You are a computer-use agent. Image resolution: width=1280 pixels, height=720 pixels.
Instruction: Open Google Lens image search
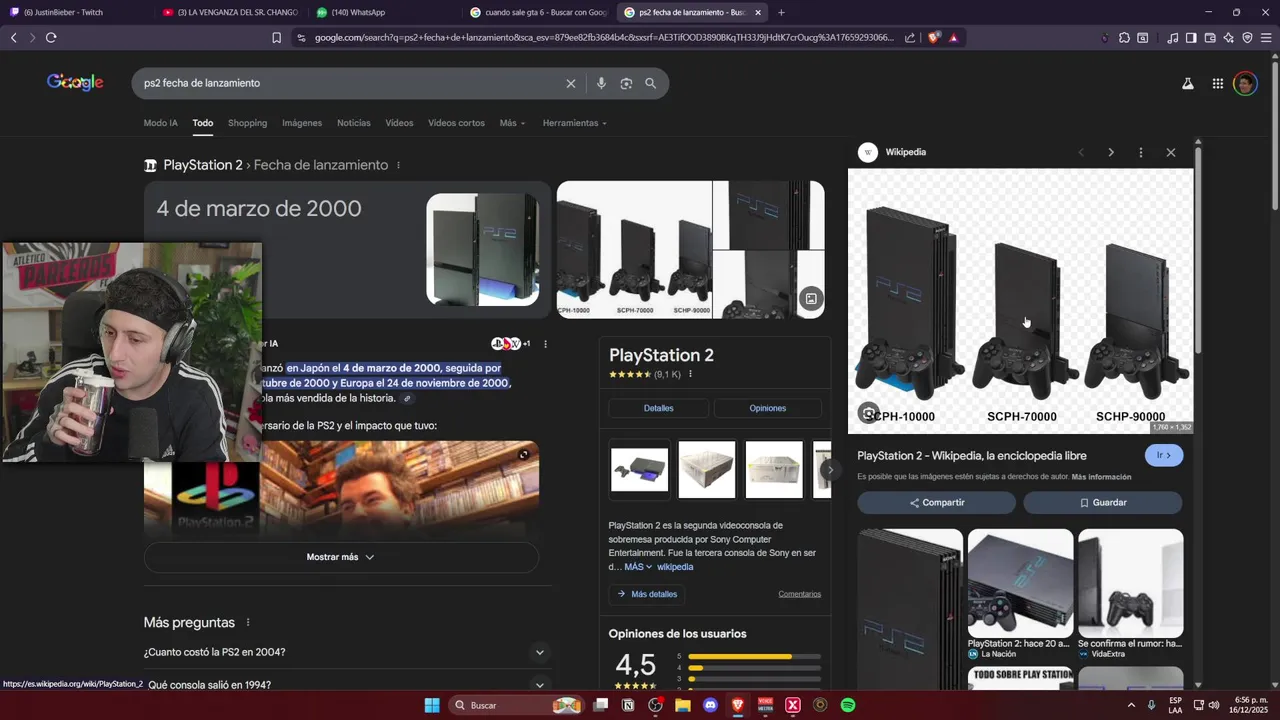point(626,83)
